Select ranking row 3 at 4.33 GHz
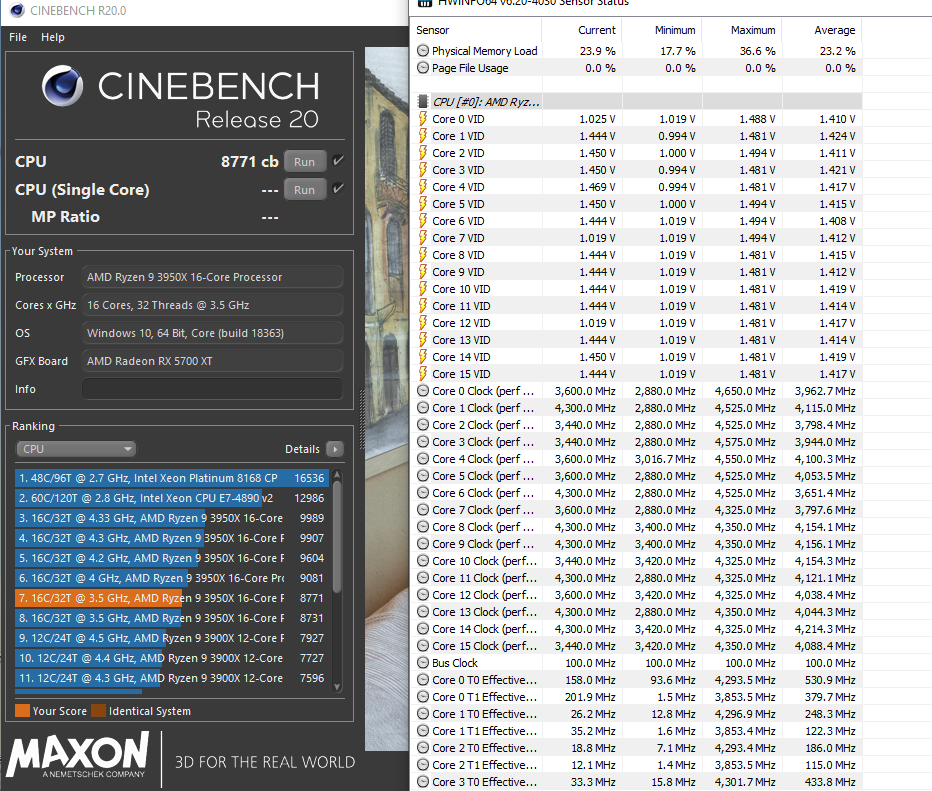The width and height of the screenshot is (932, 791). [172, 518]
